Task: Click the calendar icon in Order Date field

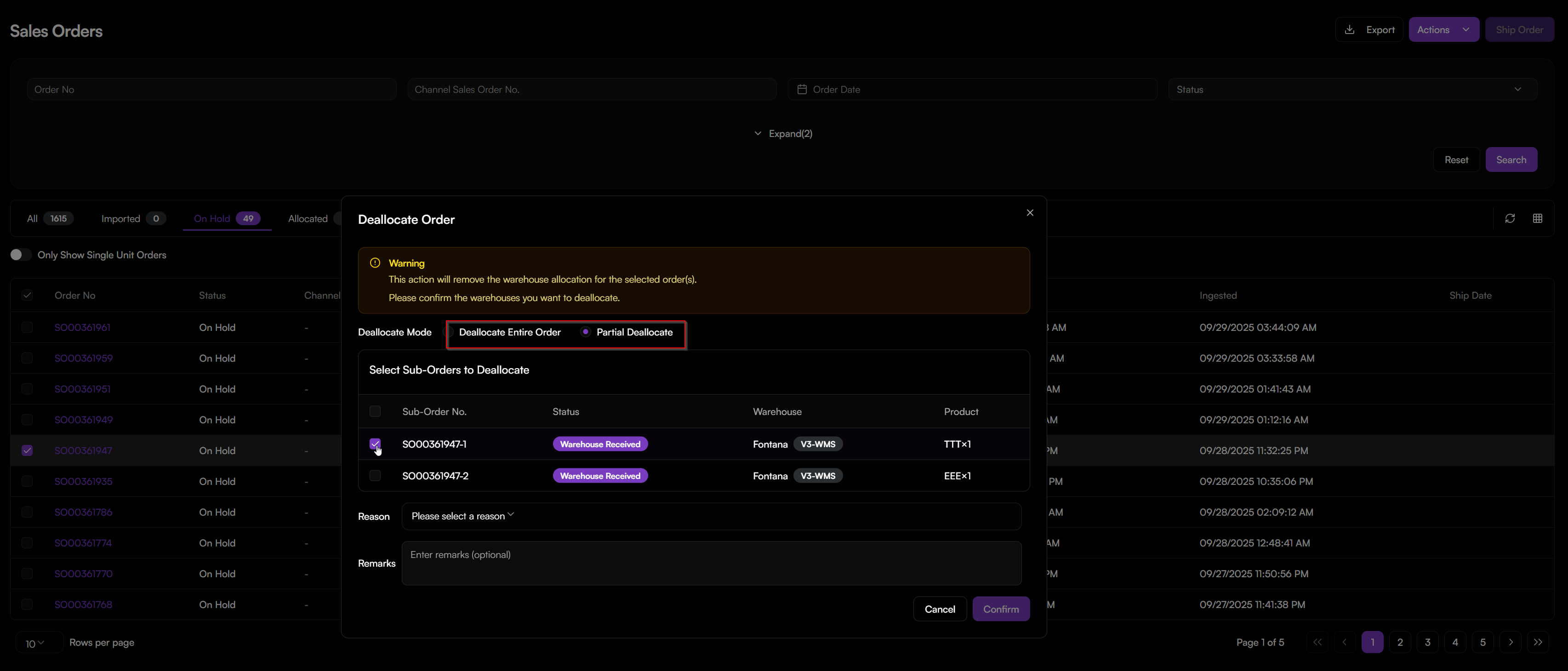Action: [x=802, y=89]
